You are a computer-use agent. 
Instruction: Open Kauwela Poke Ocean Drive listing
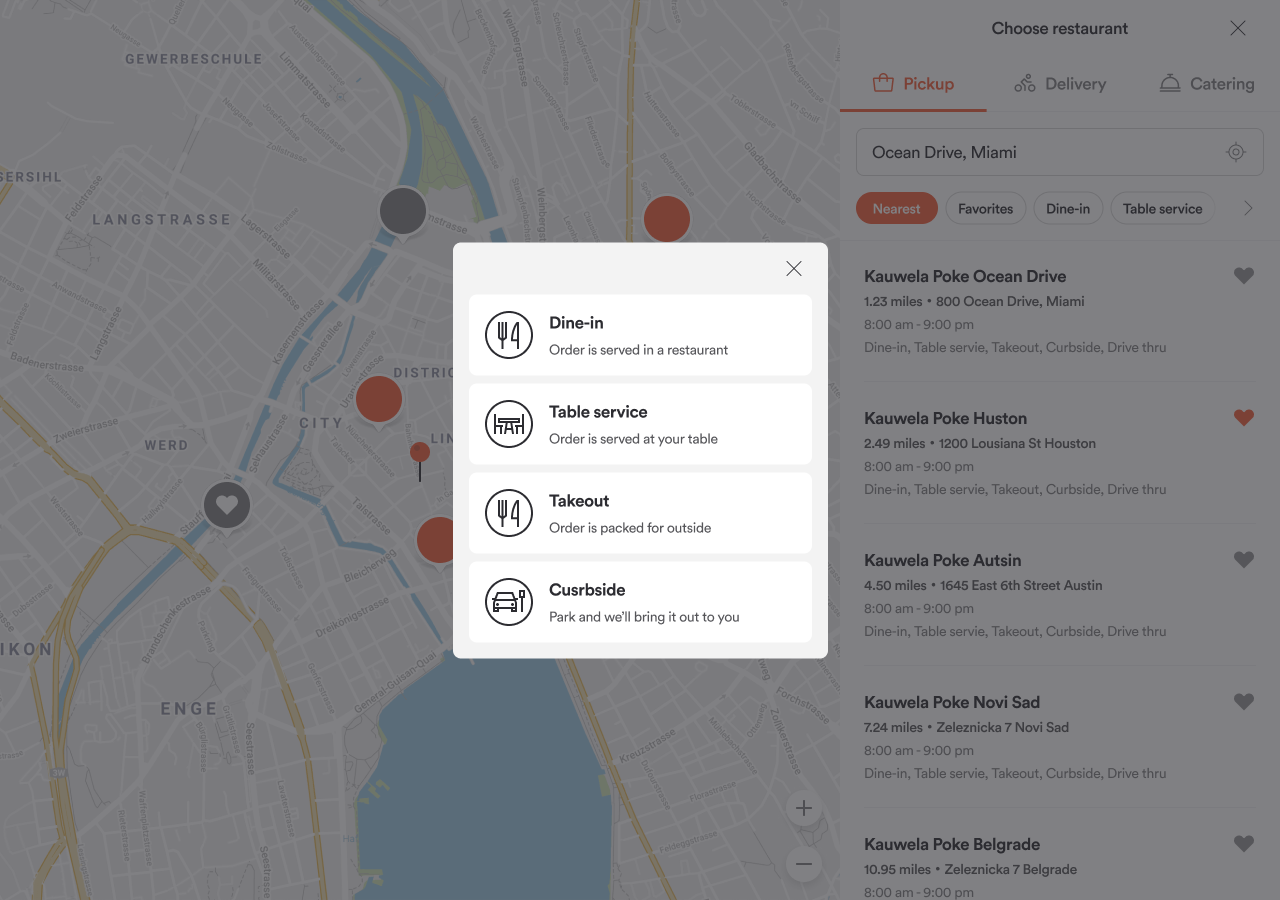pyautogui.click(x=1060, y=311)
